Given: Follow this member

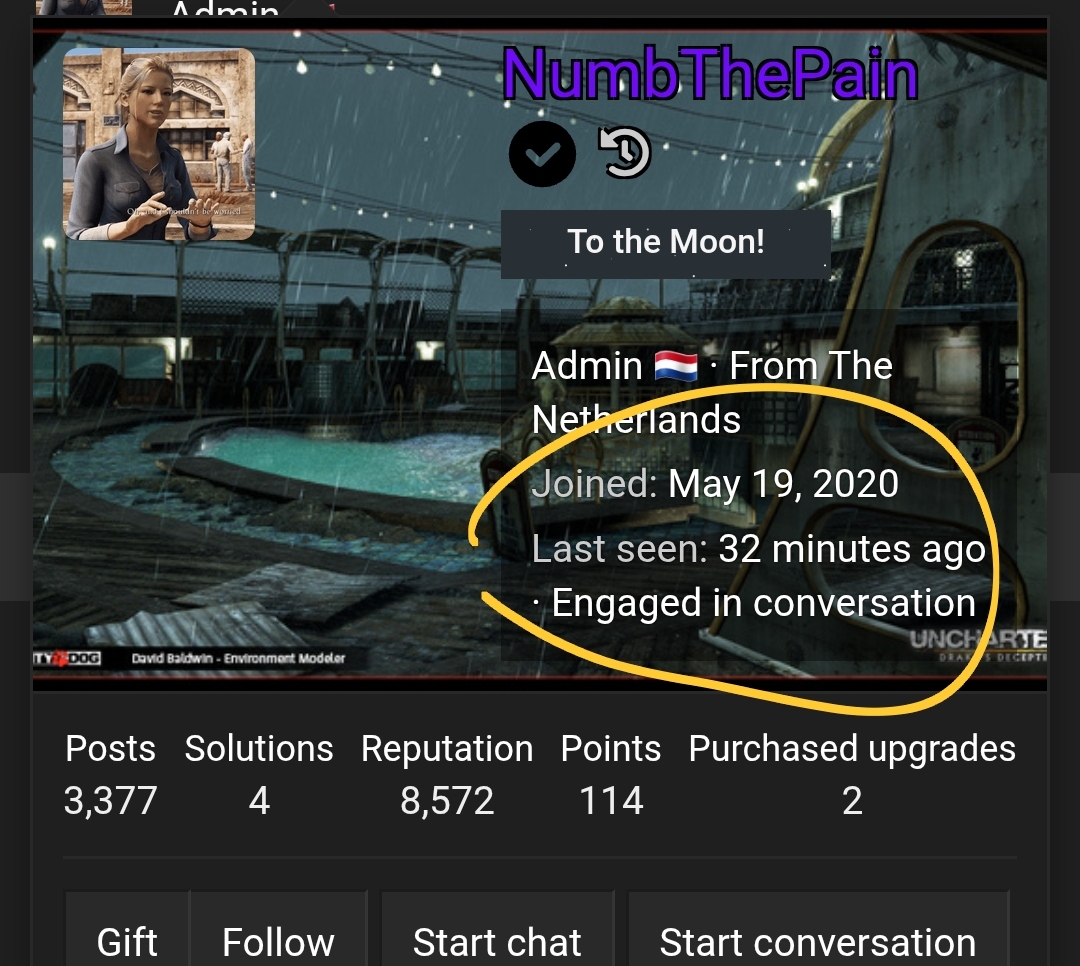Looking at the screenshot, I should coord(278,941).
